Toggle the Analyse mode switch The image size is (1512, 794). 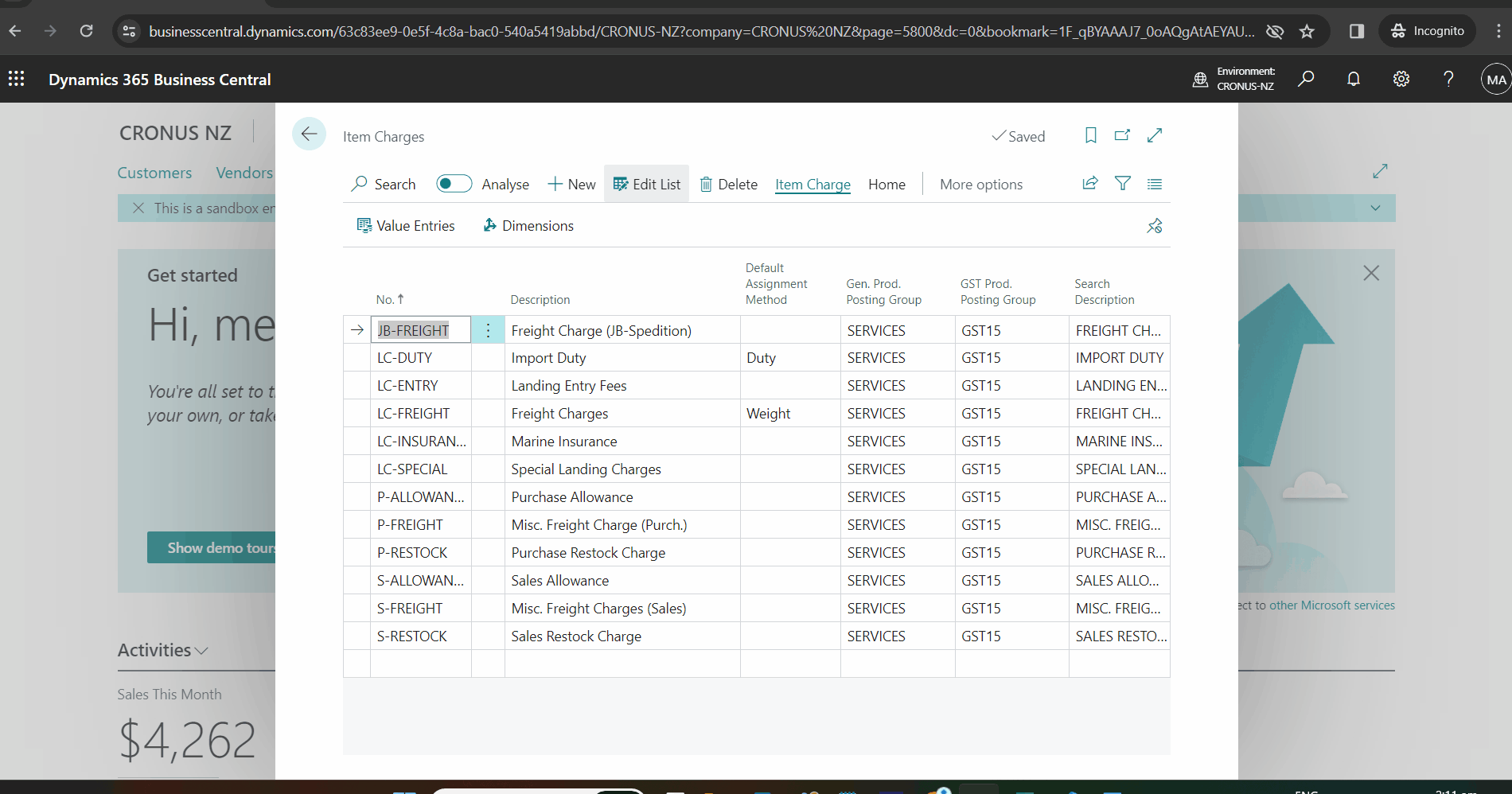[454, 184]
